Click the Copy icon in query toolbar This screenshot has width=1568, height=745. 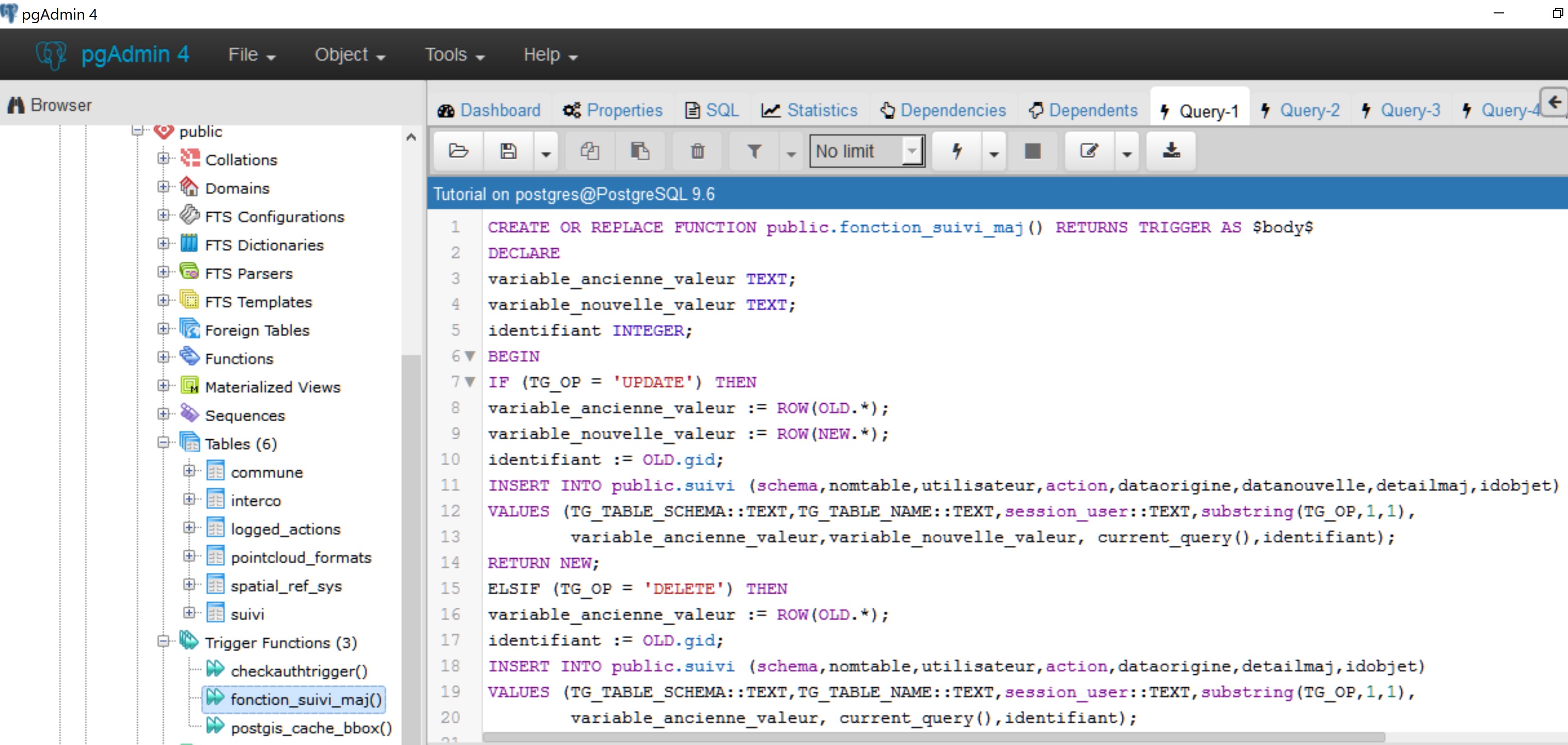tap(589, 151)
